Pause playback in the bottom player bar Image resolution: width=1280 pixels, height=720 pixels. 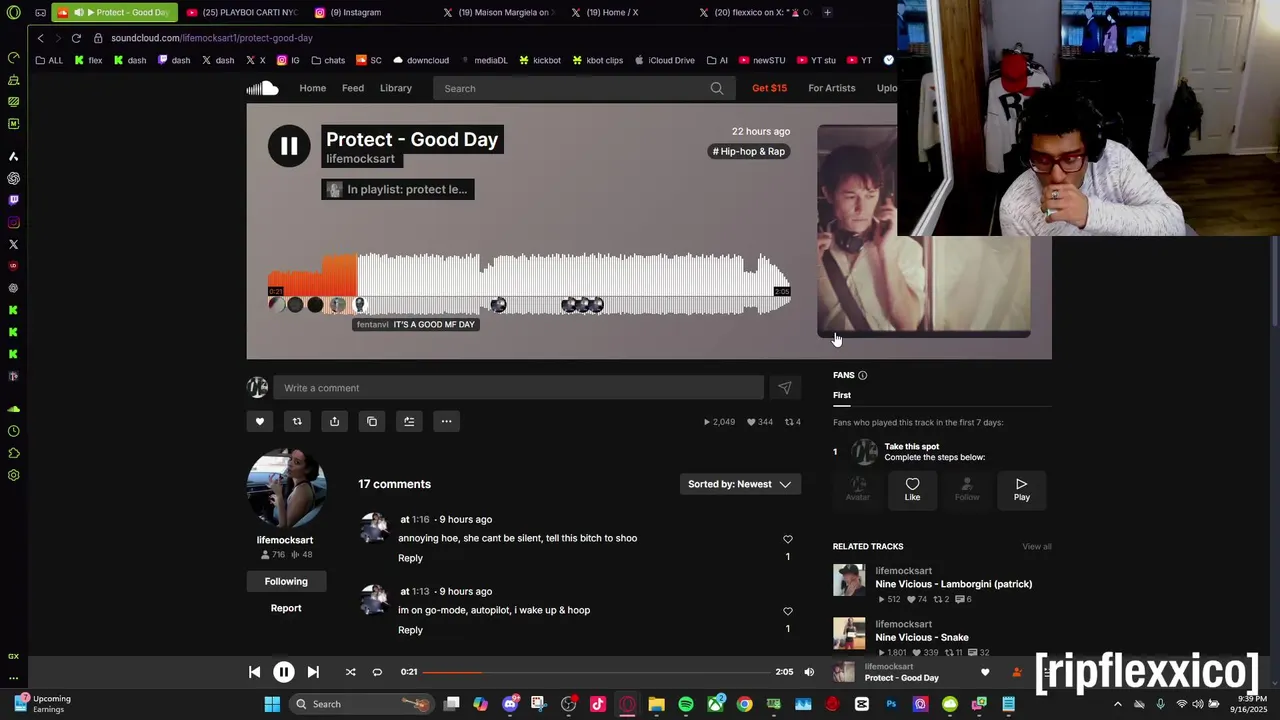tap(284, 672)
